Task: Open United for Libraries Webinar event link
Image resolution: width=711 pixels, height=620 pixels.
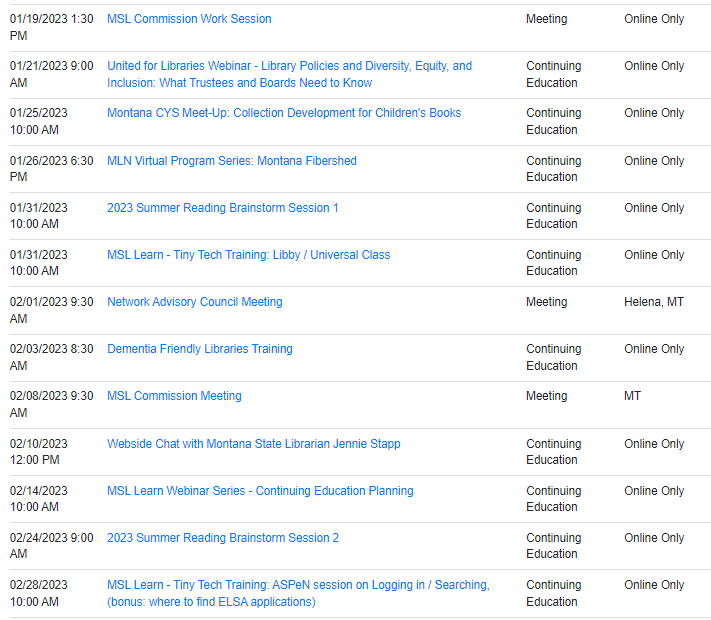Action: click(289, 66)
